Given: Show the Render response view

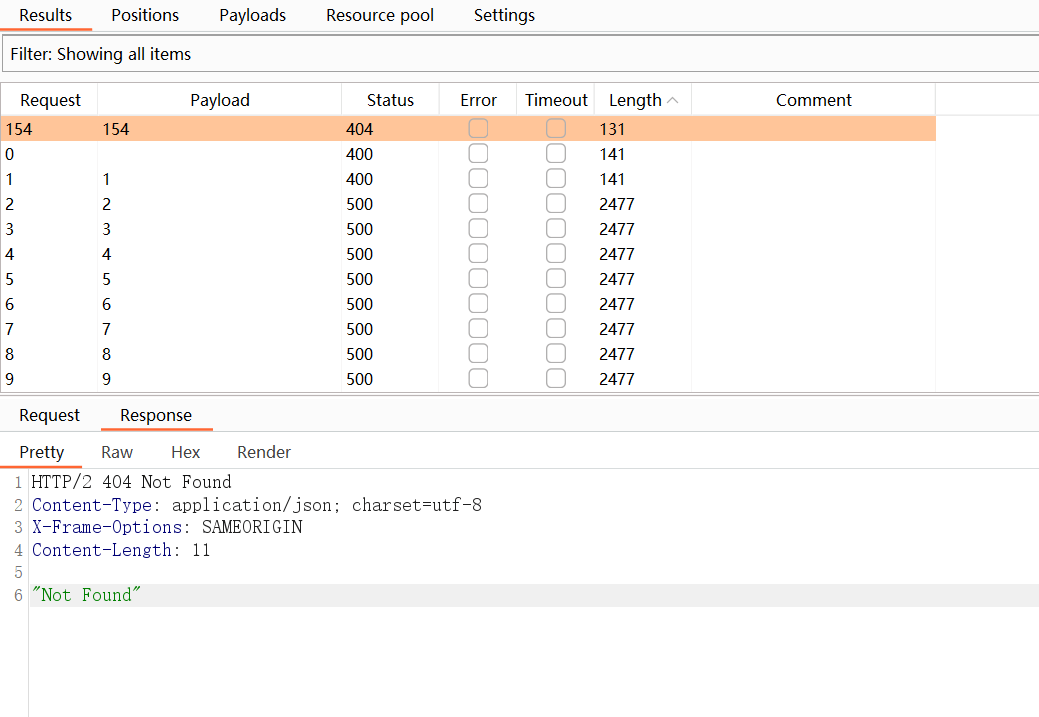Looking at the screenshot, I should [x=264, y=452].
